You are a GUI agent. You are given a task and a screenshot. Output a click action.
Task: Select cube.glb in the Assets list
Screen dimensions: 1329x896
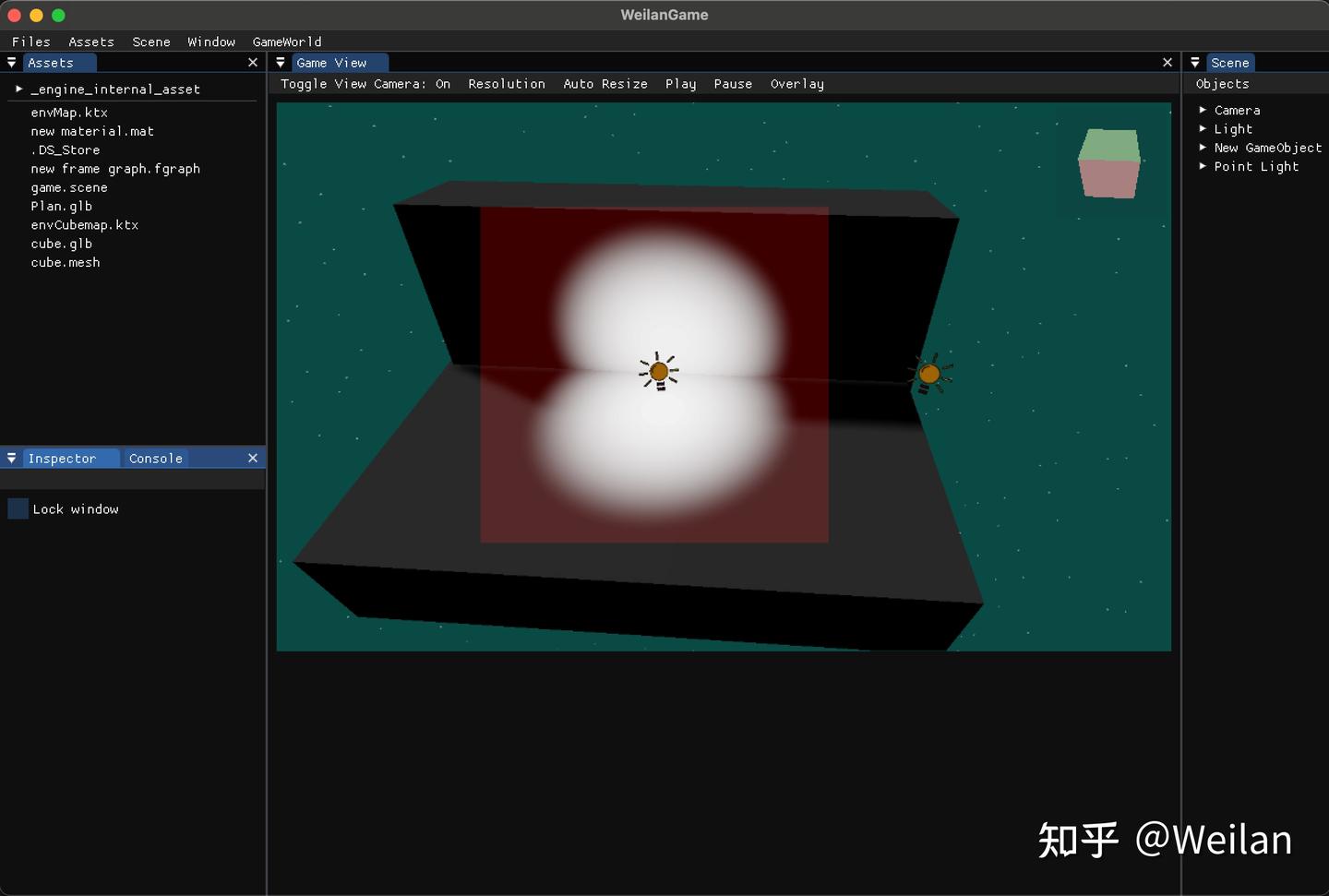coord(62,244)
